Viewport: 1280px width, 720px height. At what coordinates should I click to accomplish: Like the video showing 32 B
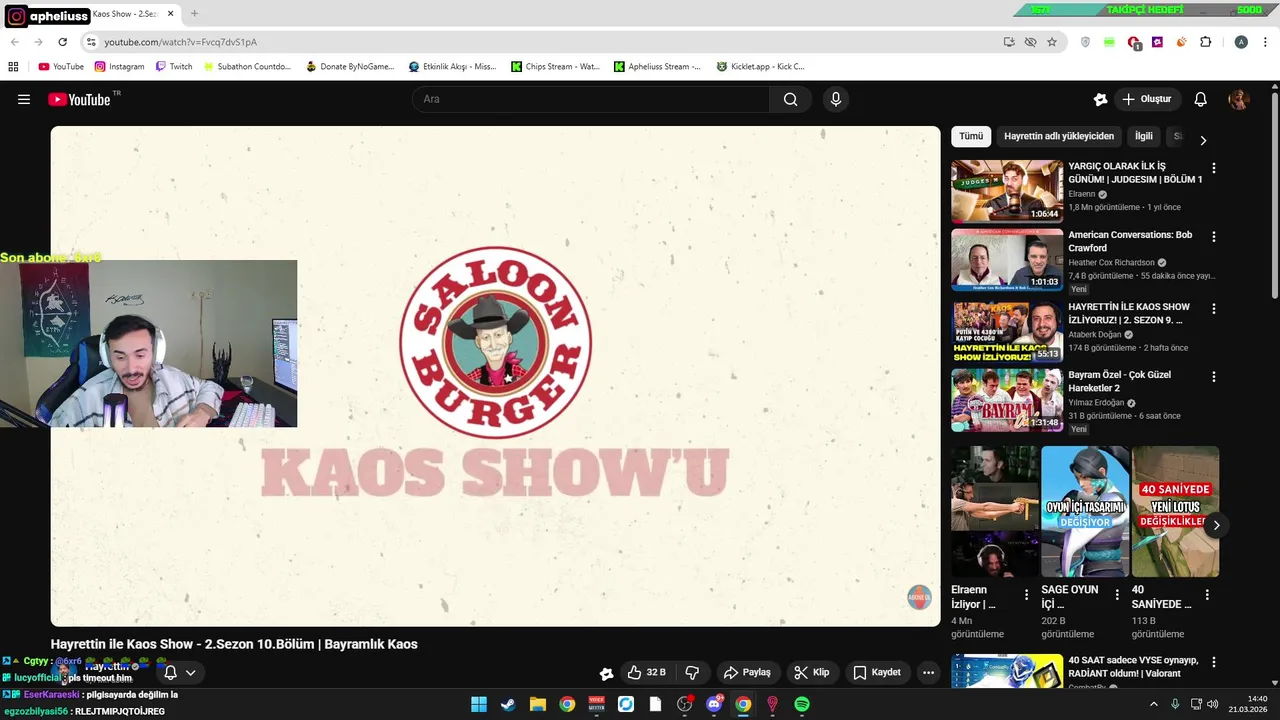pos(646,672)
